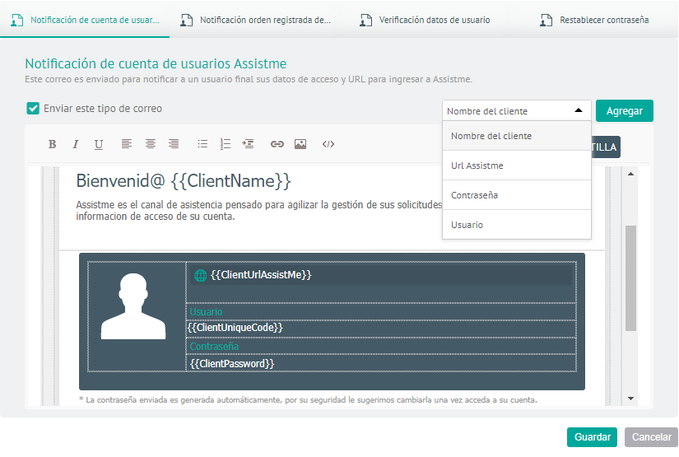The height and width of the screenshot is (457, 679).
Task: Select 'Contraseña' option in dropdown list
Action: (517, 195)
